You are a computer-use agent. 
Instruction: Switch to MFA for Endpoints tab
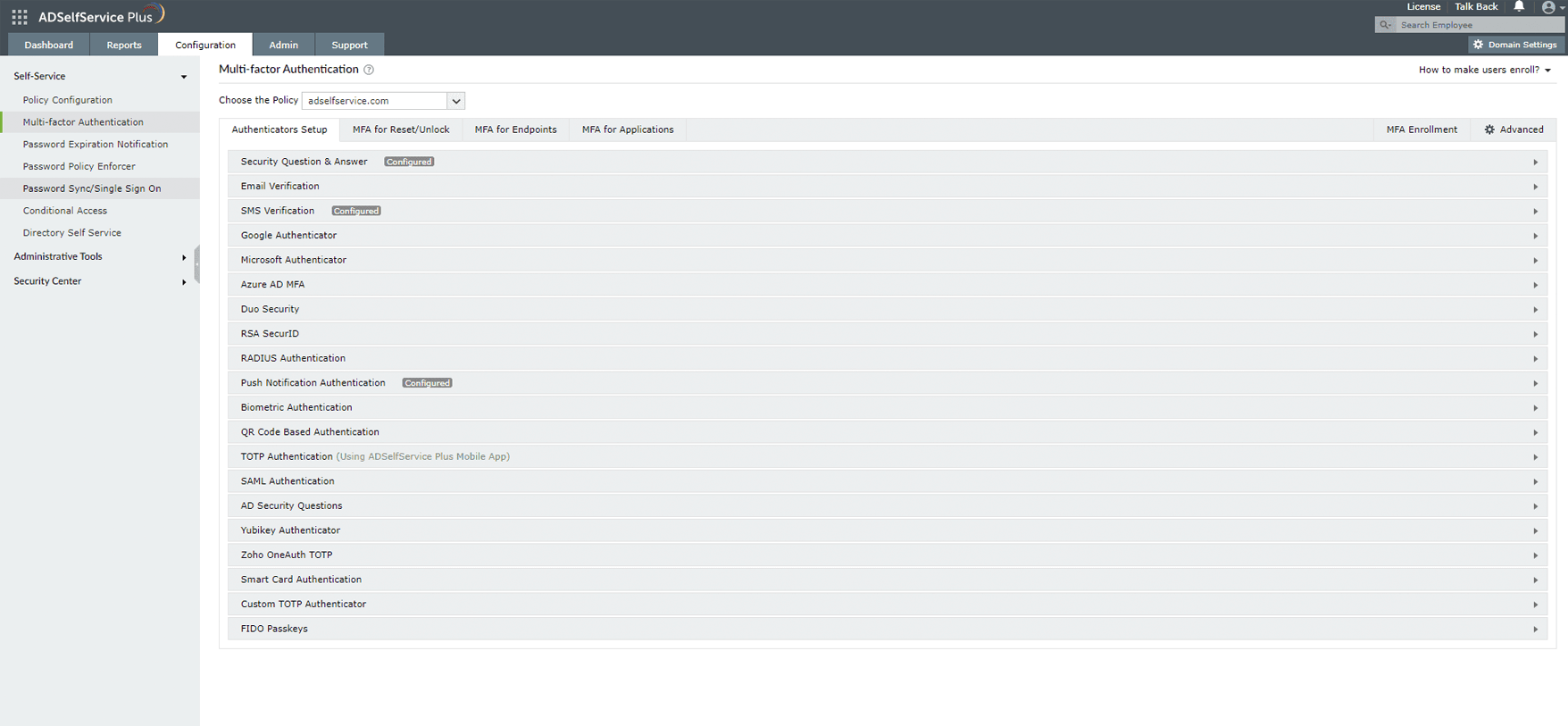[x=515, y=129]
